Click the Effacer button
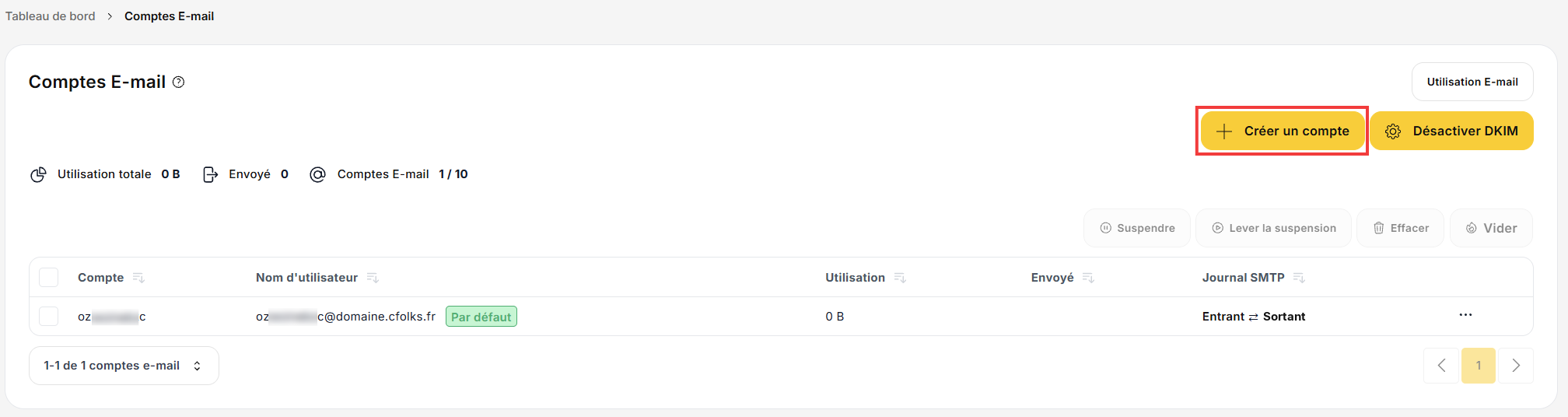Screen dimensions: 1568x417 click(x=1400, y=228)
